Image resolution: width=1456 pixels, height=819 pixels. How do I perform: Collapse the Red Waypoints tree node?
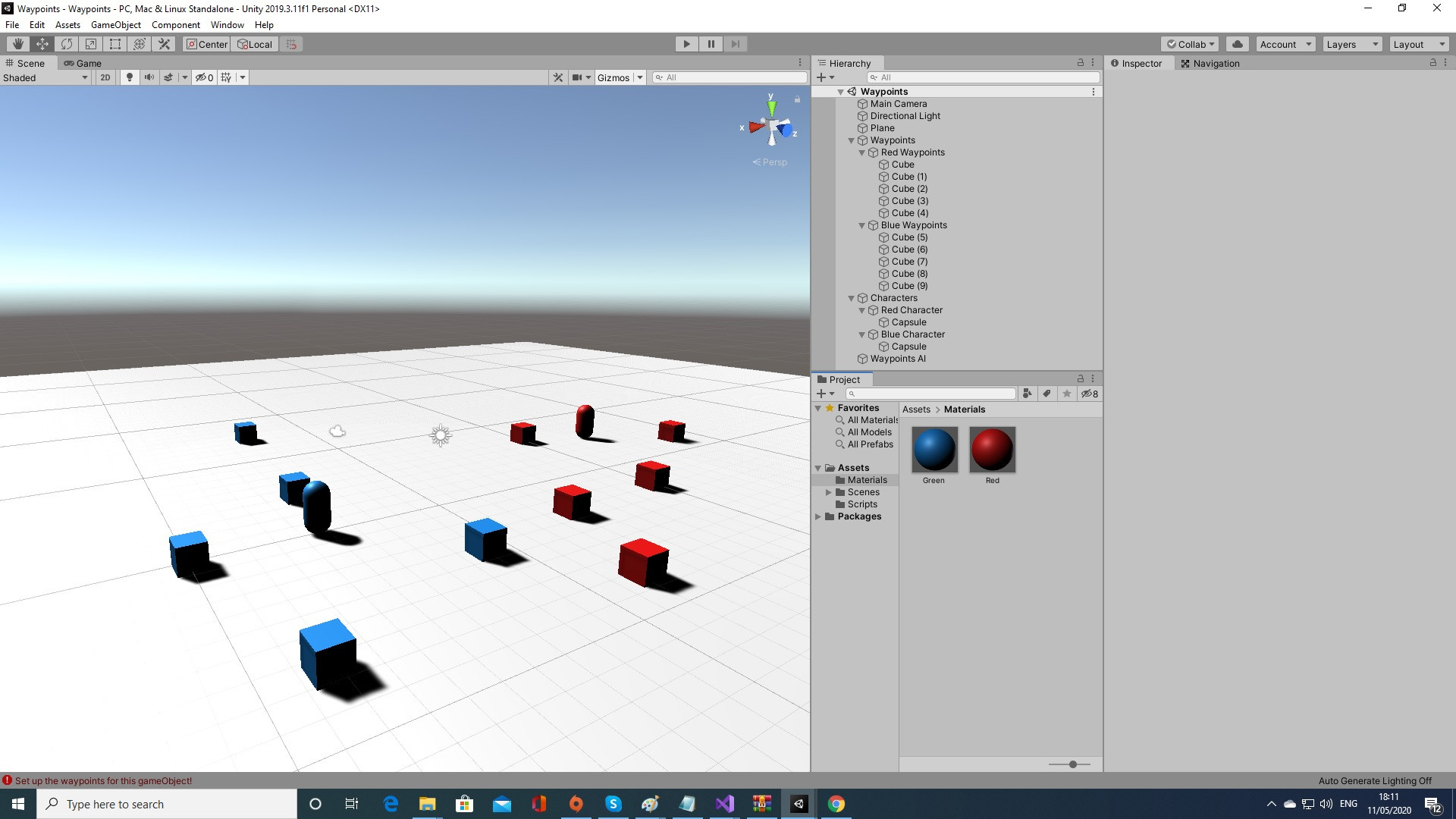862,152
